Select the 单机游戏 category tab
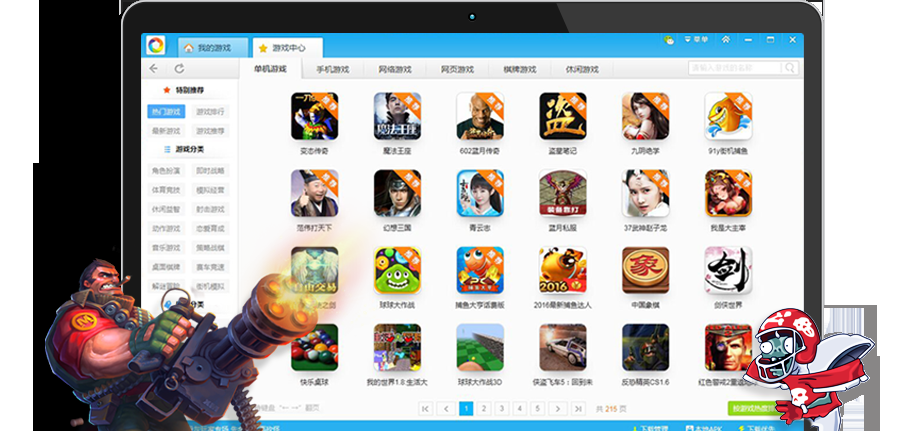 [271, 69]
